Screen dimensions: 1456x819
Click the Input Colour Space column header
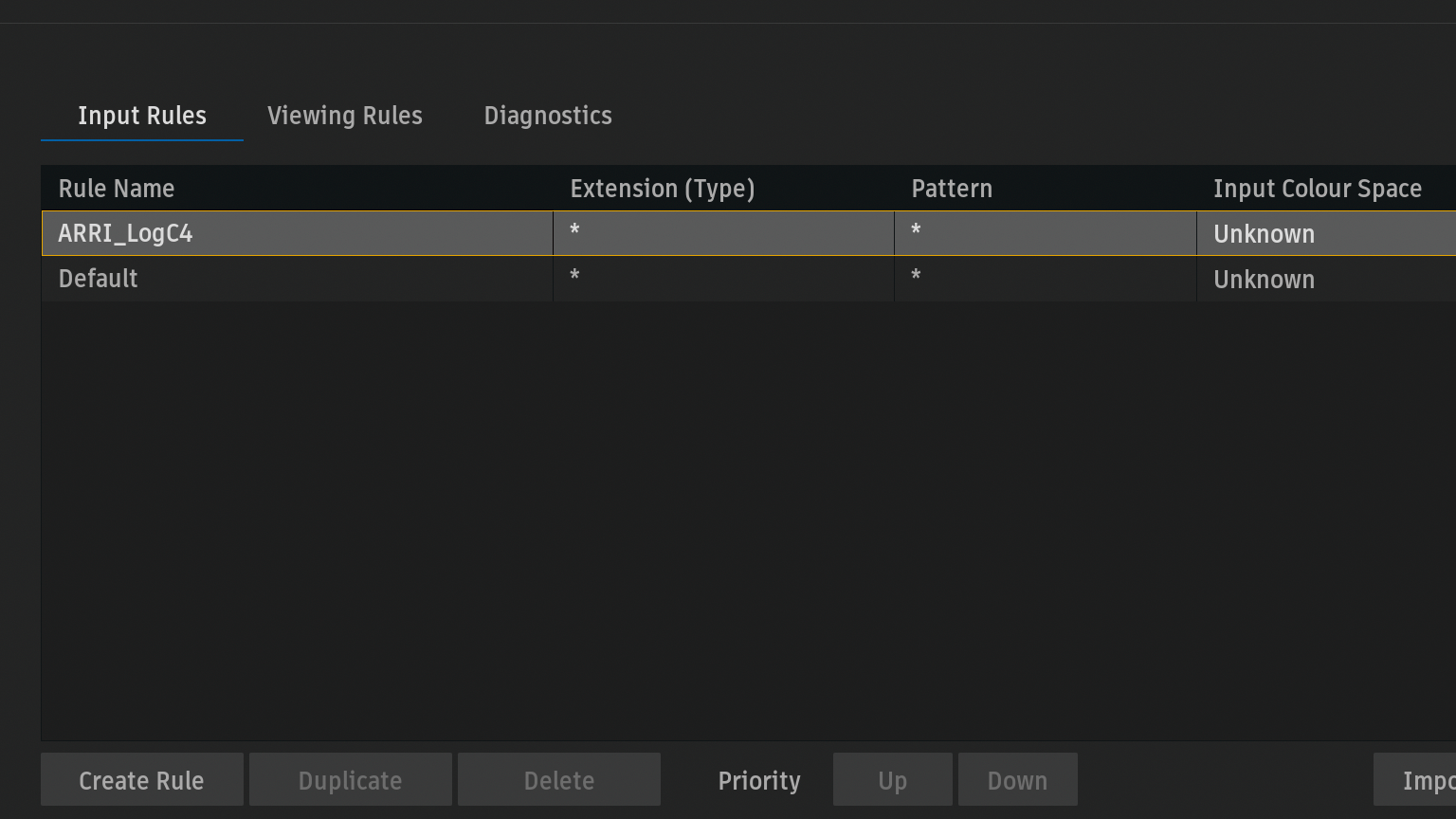point(1318,189)
